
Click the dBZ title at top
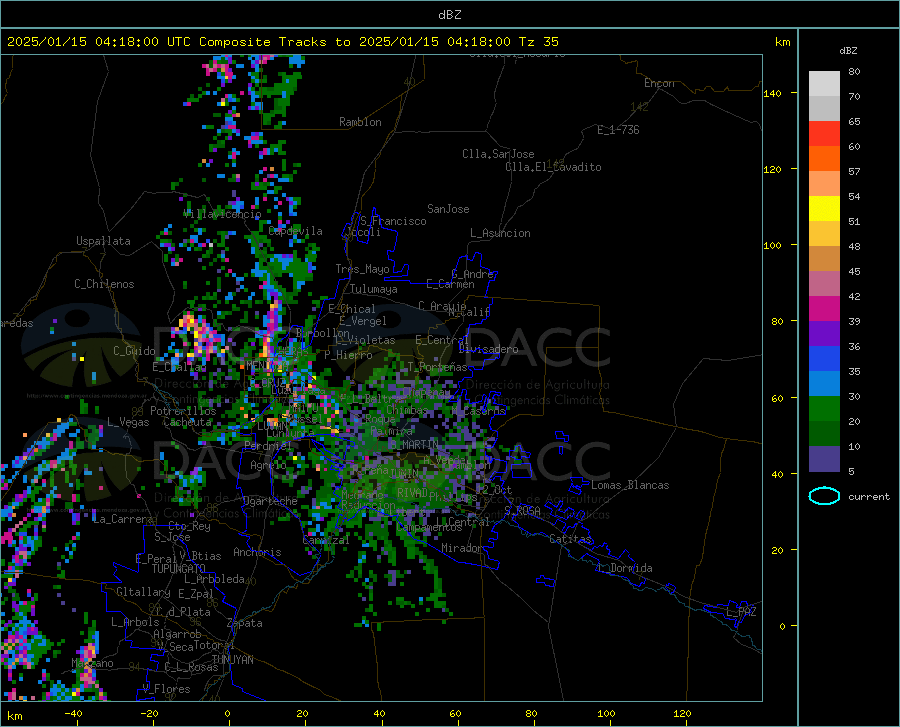[449, 15]
